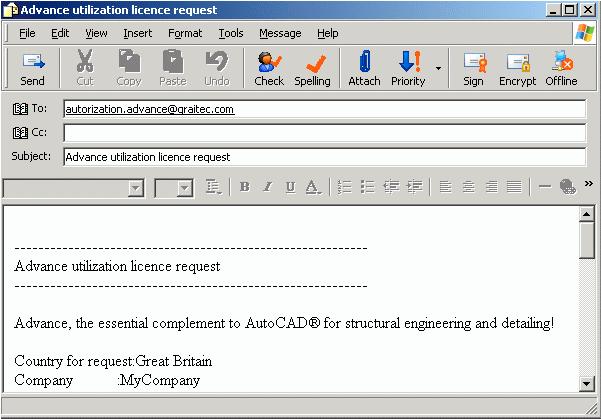Maximize the message window

coord(570,10)
